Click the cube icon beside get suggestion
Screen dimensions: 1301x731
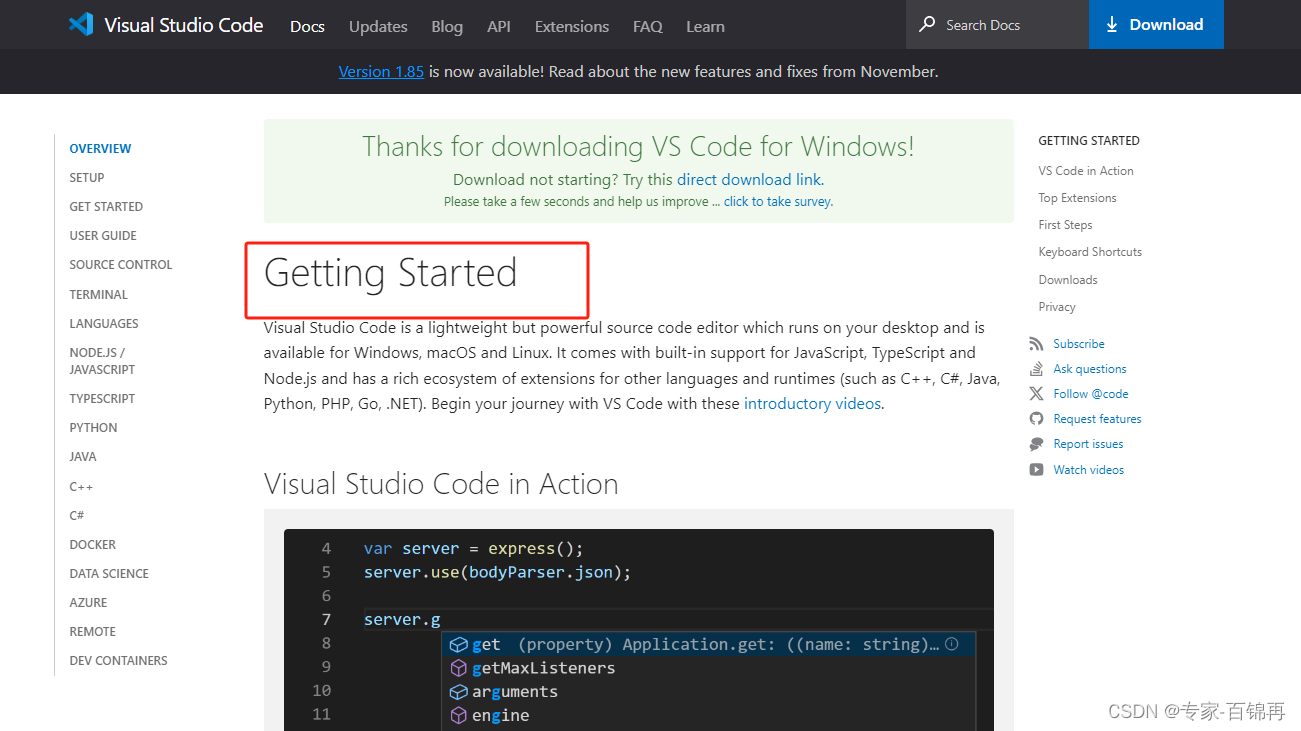(458, 645)
